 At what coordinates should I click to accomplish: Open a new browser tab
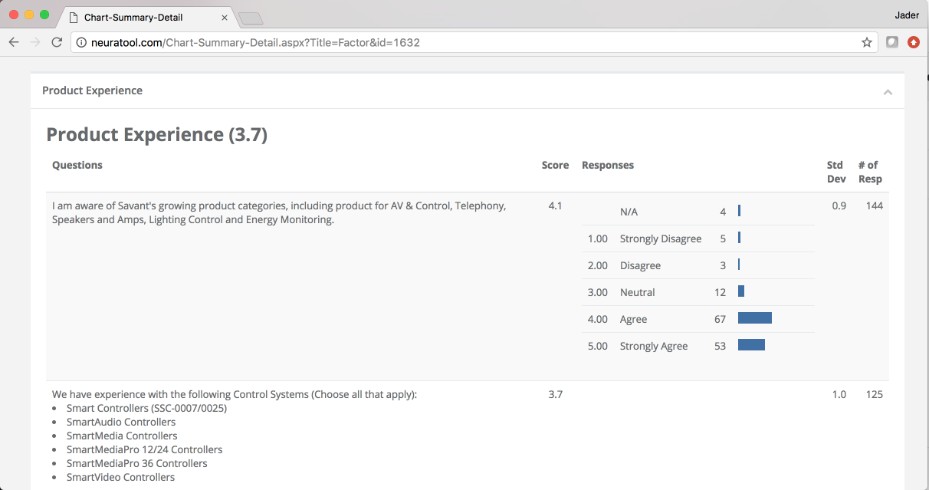(251, 19)
